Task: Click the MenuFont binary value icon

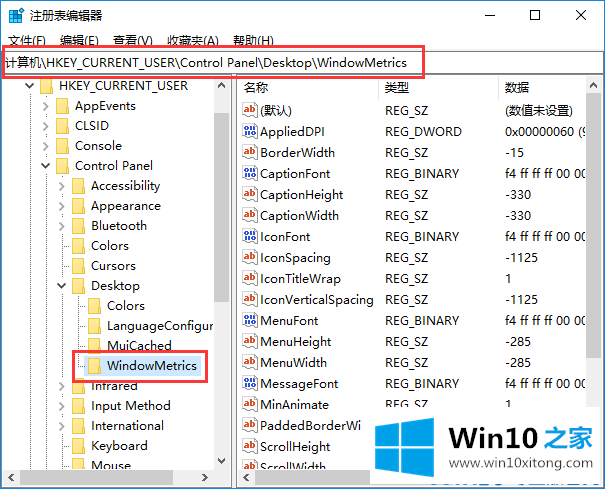Action: (x=250, y=321)
